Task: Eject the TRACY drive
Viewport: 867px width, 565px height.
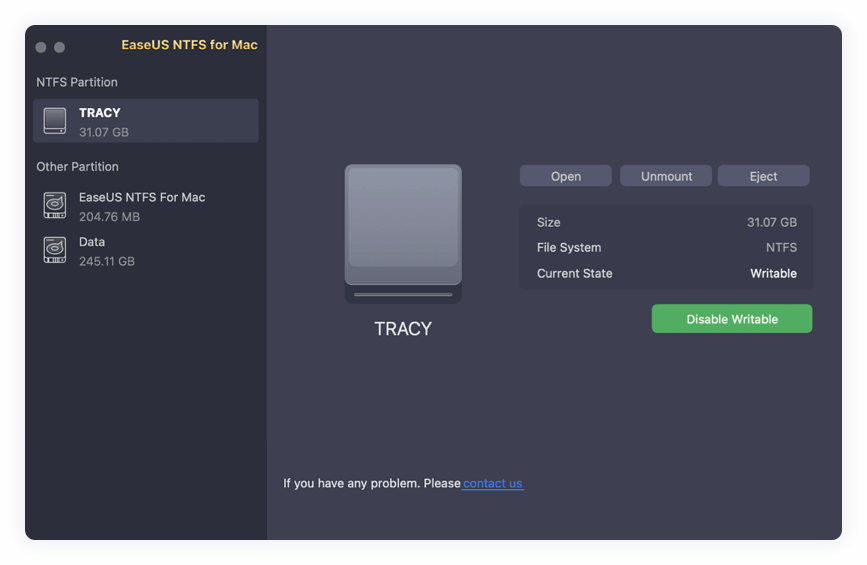Action: 763,176
